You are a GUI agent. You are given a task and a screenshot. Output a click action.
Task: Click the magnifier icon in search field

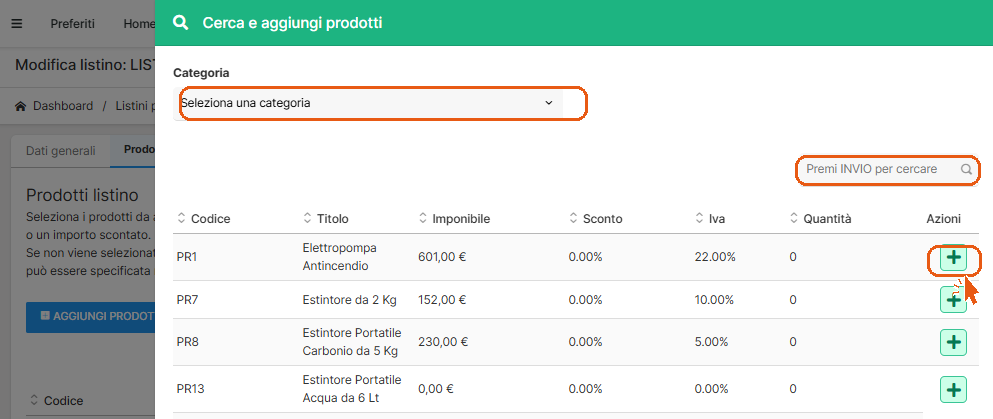pos(966,170)
